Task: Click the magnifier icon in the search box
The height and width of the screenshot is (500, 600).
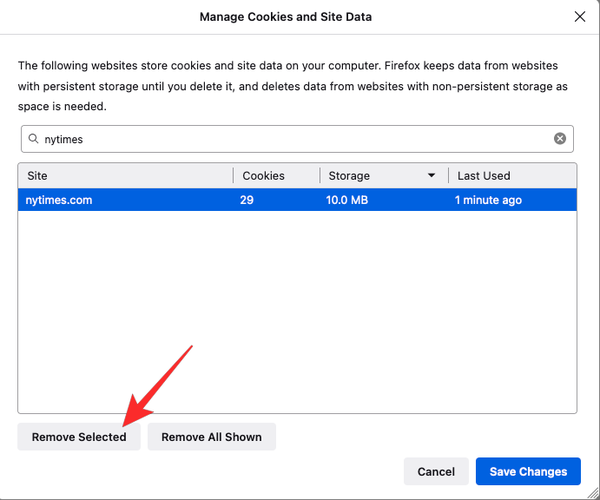Action: pyautogui.click(x=33, y=138)
